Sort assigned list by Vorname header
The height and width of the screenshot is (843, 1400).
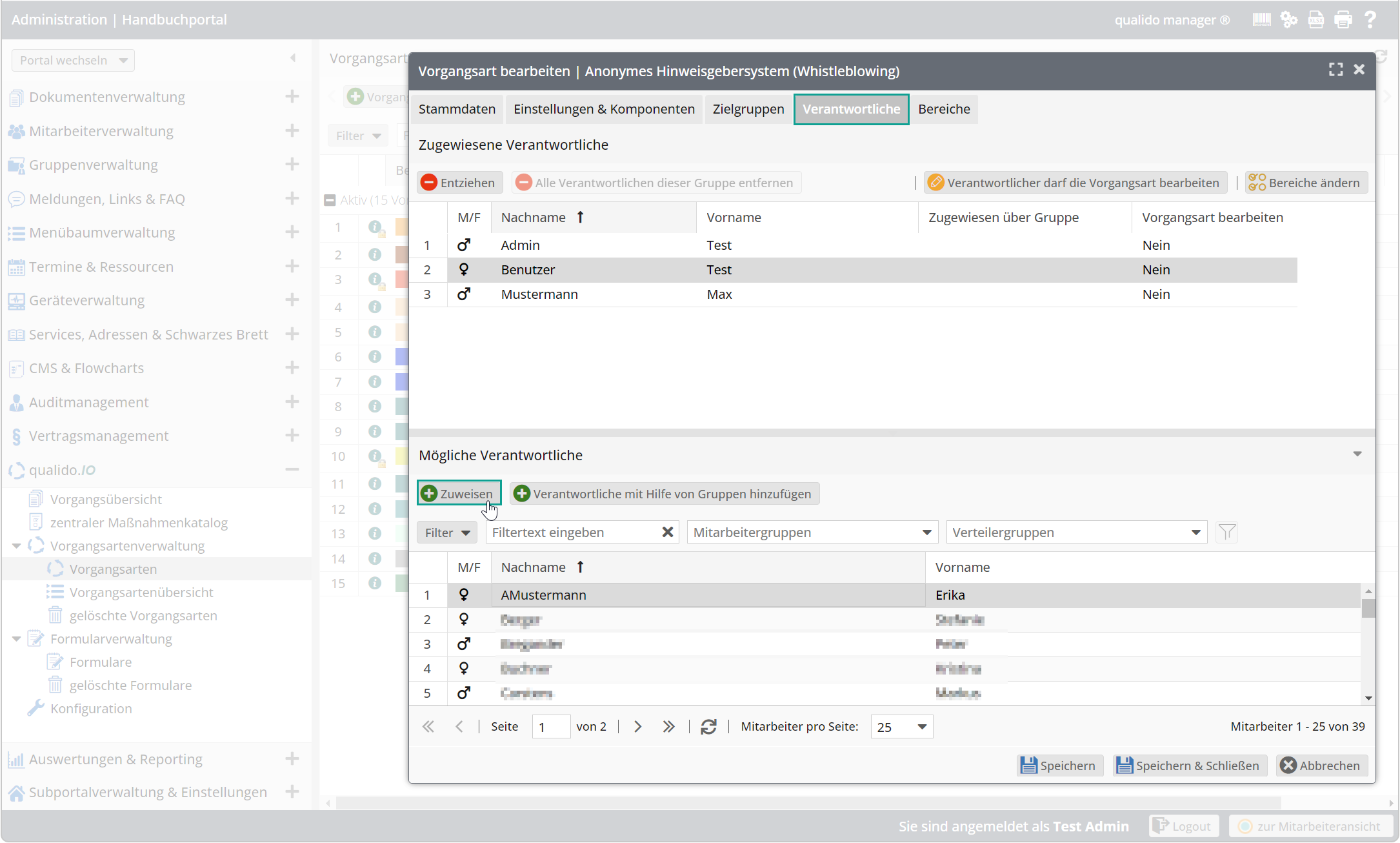pos(806,218)
